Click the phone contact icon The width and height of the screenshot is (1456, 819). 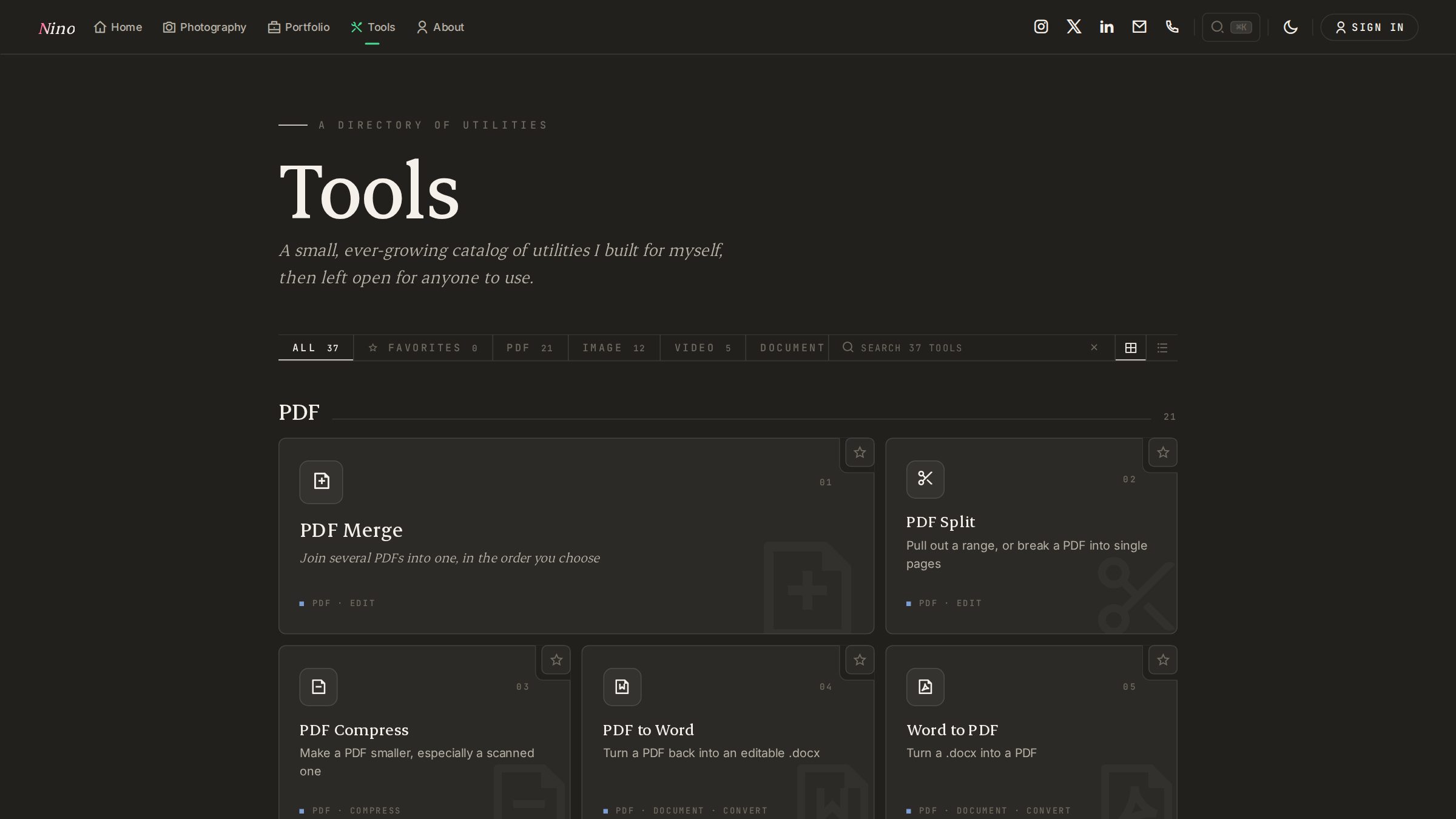tap(1172, 27)
